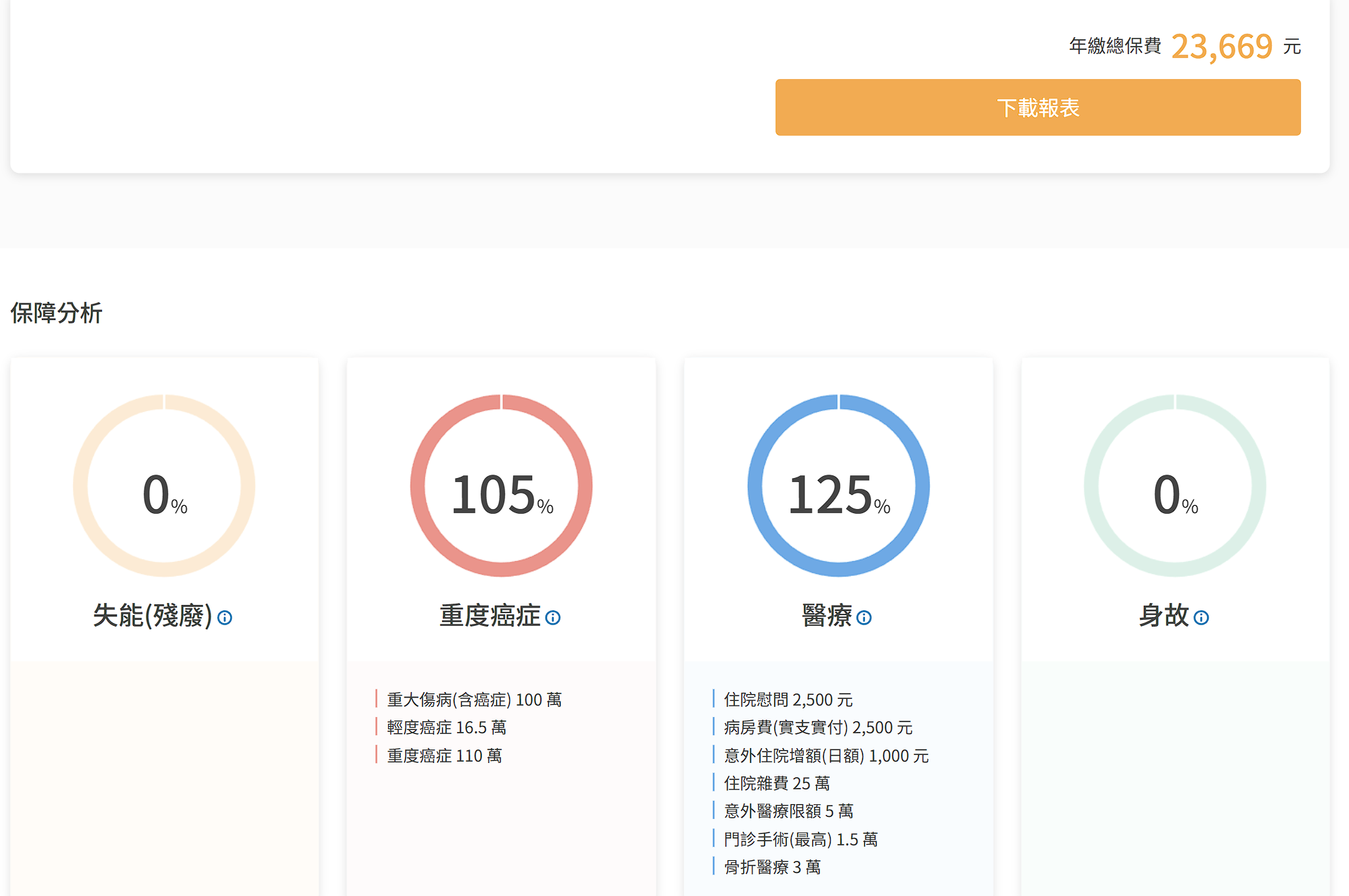Click the green 0% death benefit gauge
This screenshot has height=896, width=1349.
(x=1175, y=486)
